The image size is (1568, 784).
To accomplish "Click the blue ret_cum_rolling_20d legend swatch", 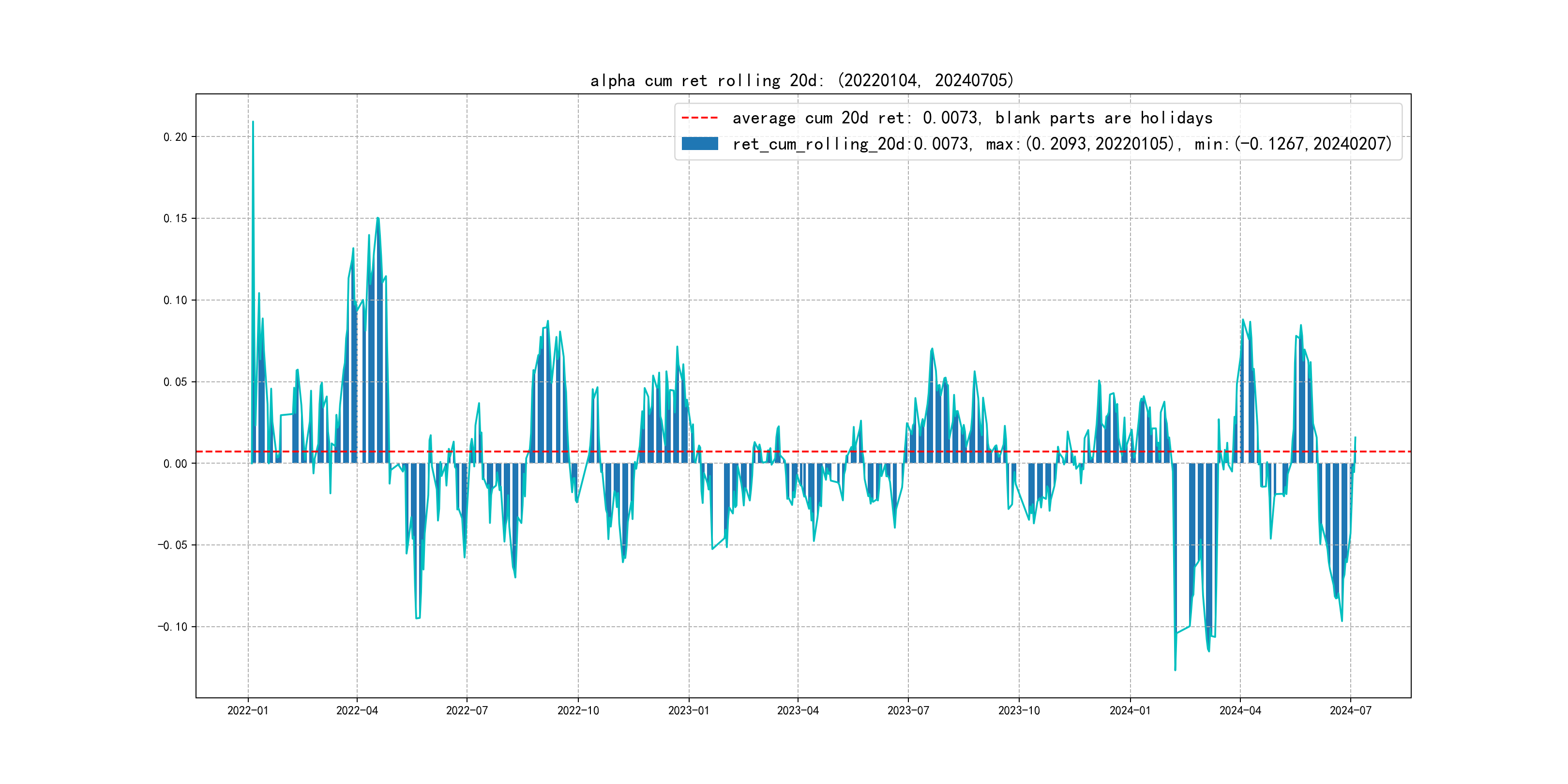I will click(699, 144).
